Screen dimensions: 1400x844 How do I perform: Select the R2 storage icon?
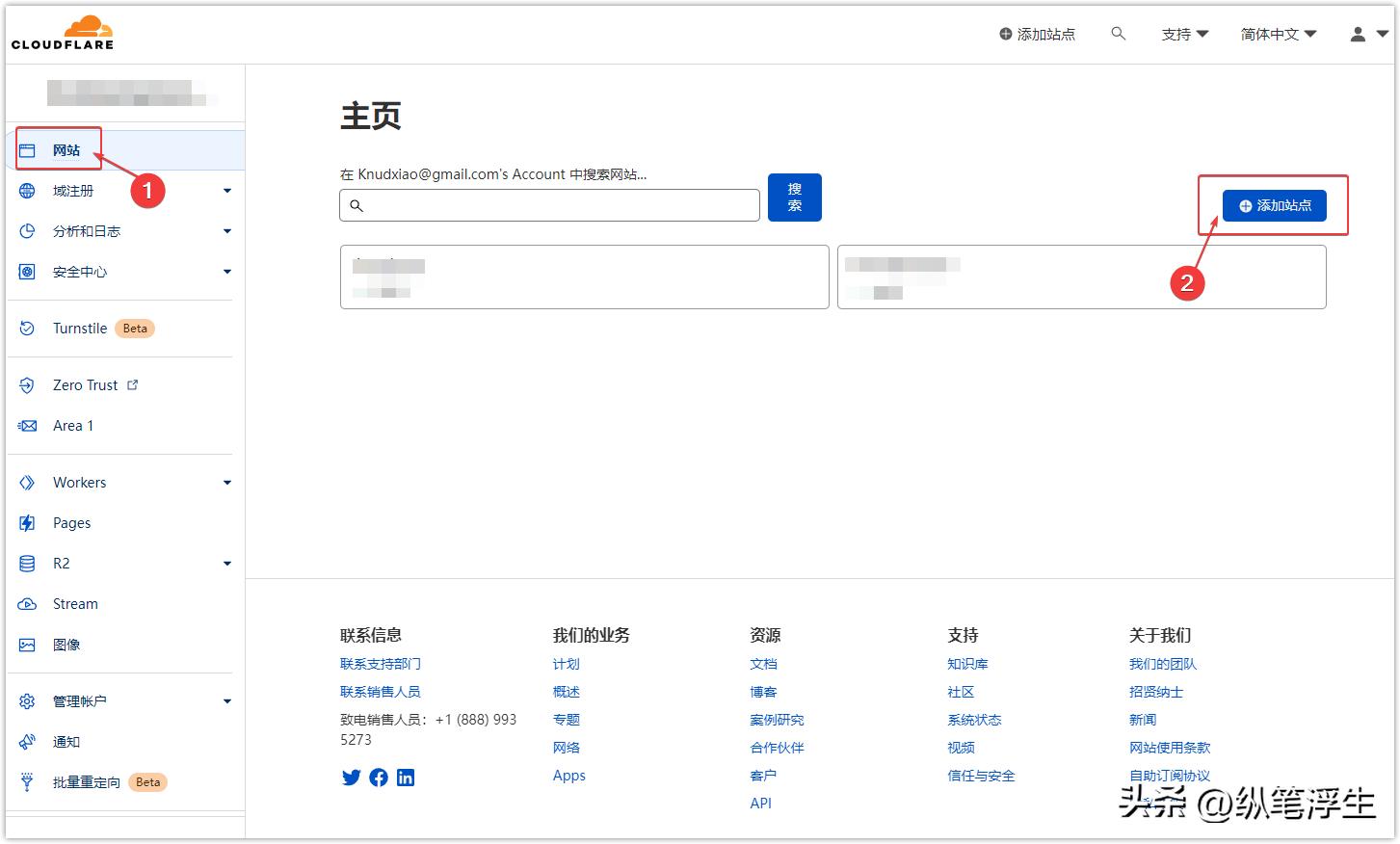tap(27, 563)
